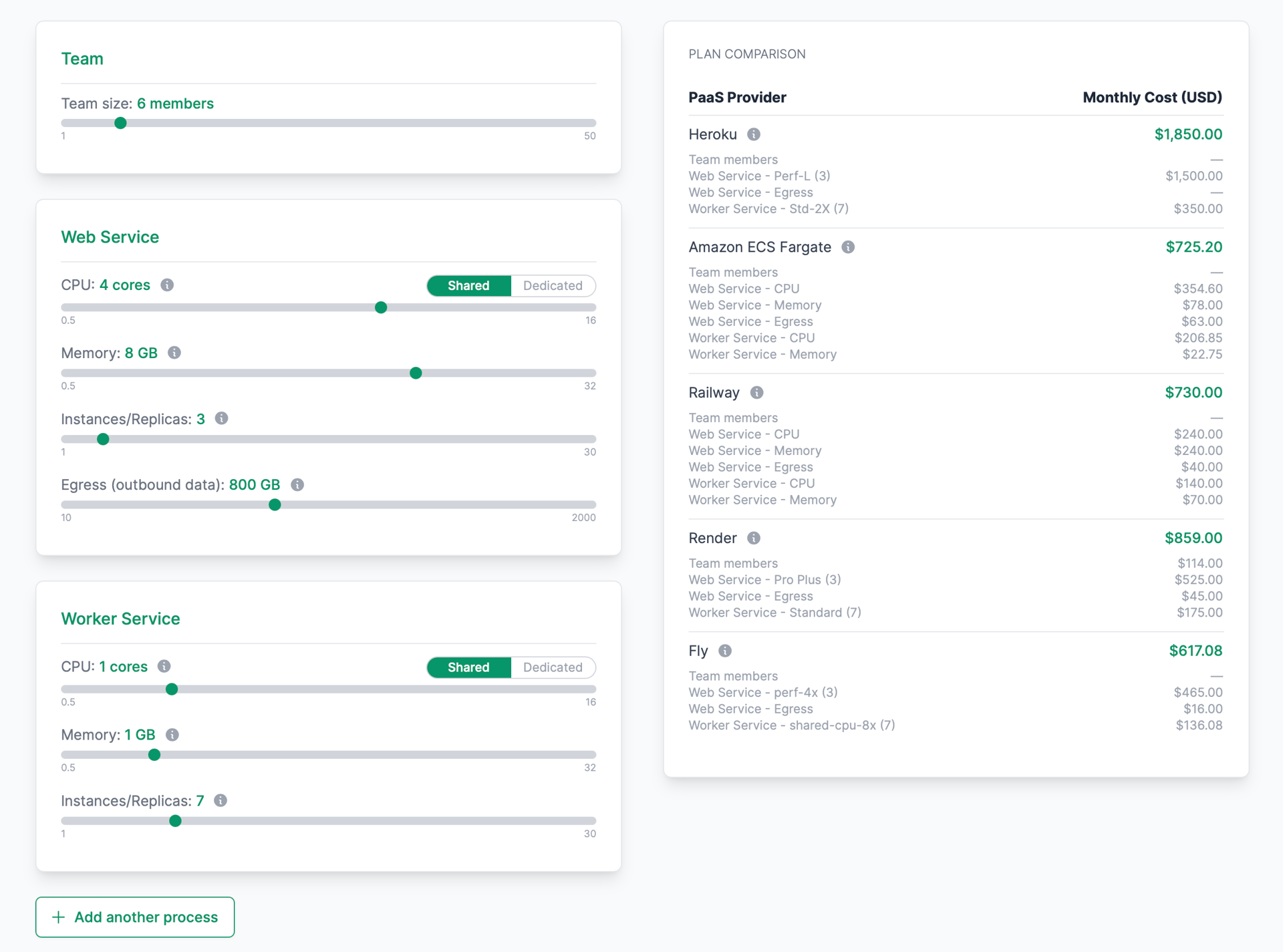Select Shared CPU for Worker Service

point(468,667)
